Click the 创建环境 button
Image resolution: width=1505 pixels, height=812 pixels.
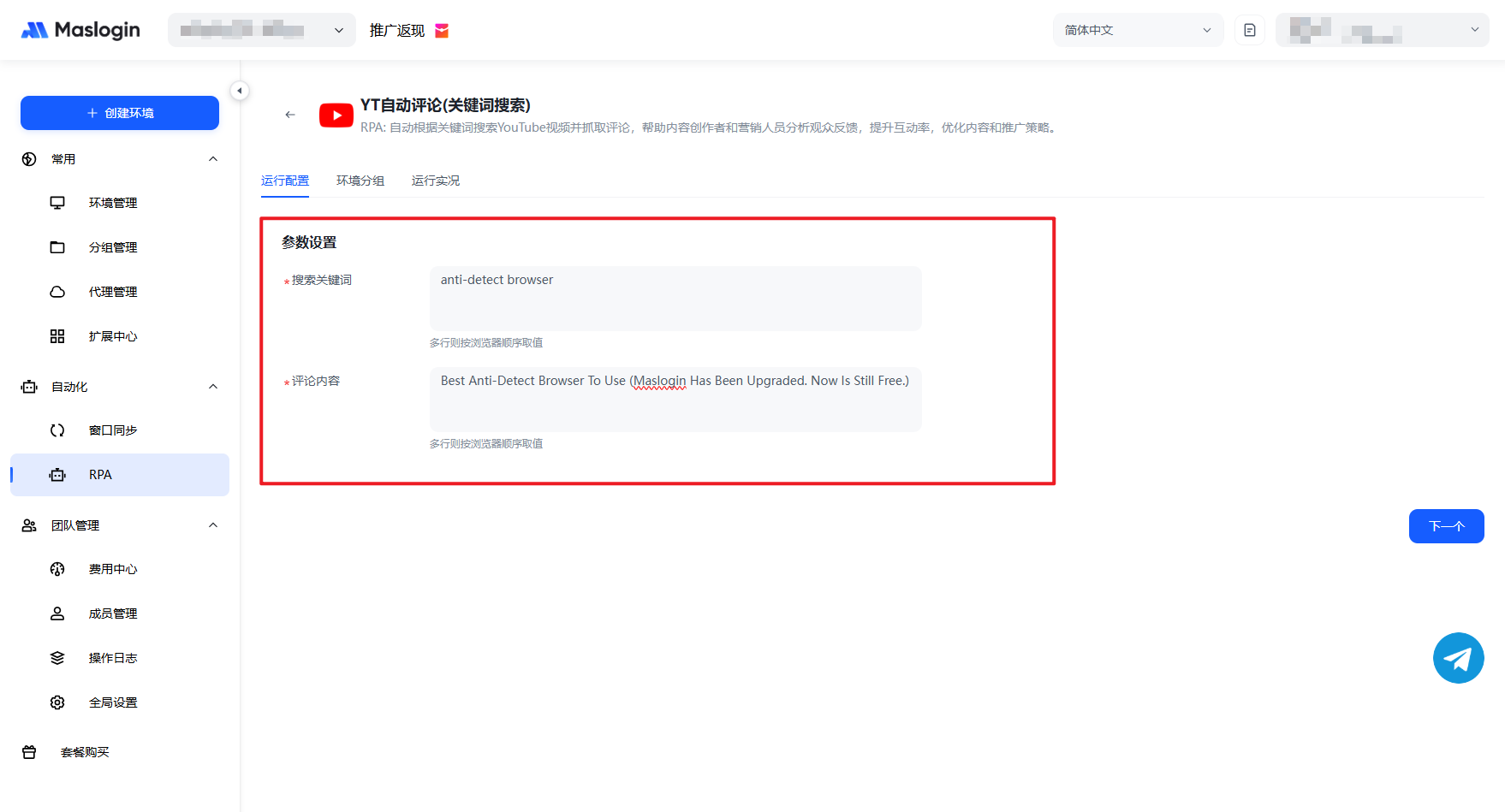tap(120, 113)
